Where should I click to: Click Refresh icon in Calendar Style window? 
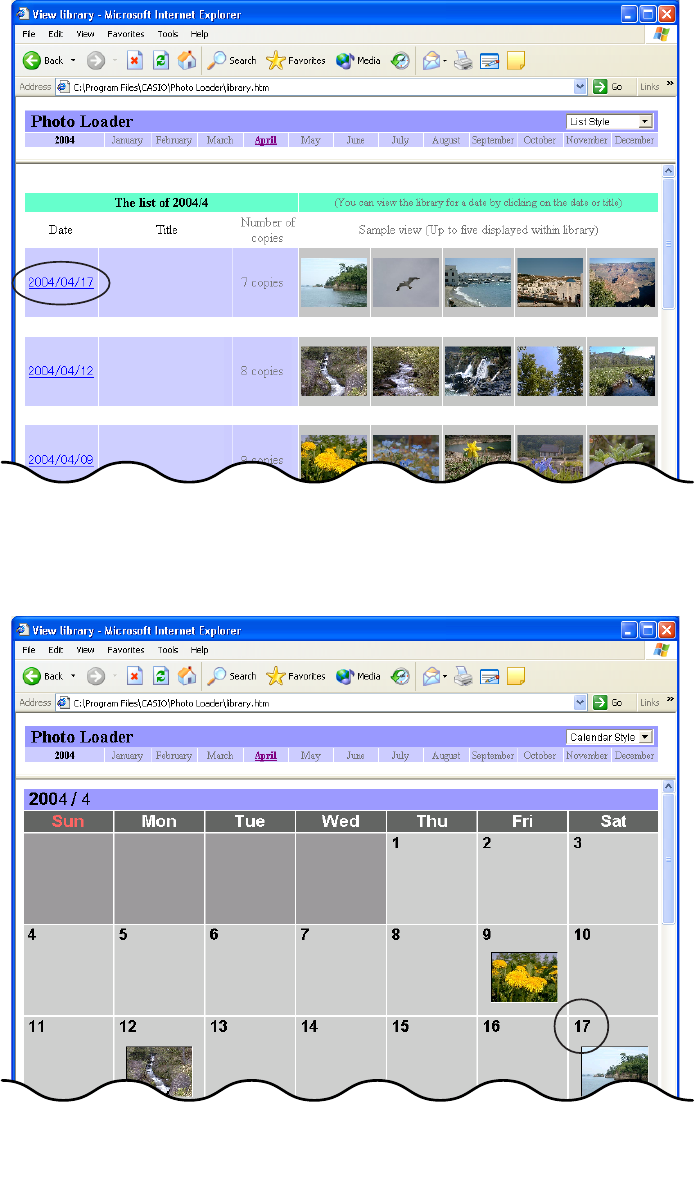pyautogui.click(x=161, y=676)
